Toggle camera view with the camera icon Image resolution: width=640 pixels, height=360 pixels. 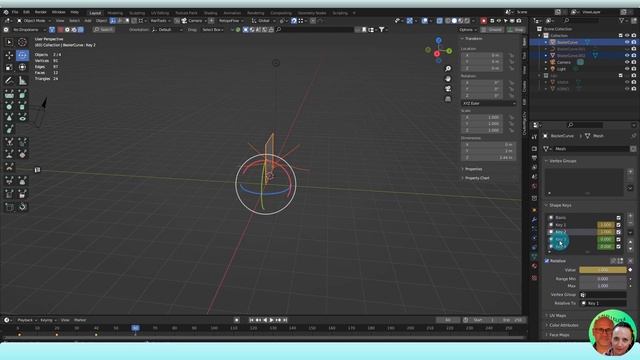(x=448, y=89)
